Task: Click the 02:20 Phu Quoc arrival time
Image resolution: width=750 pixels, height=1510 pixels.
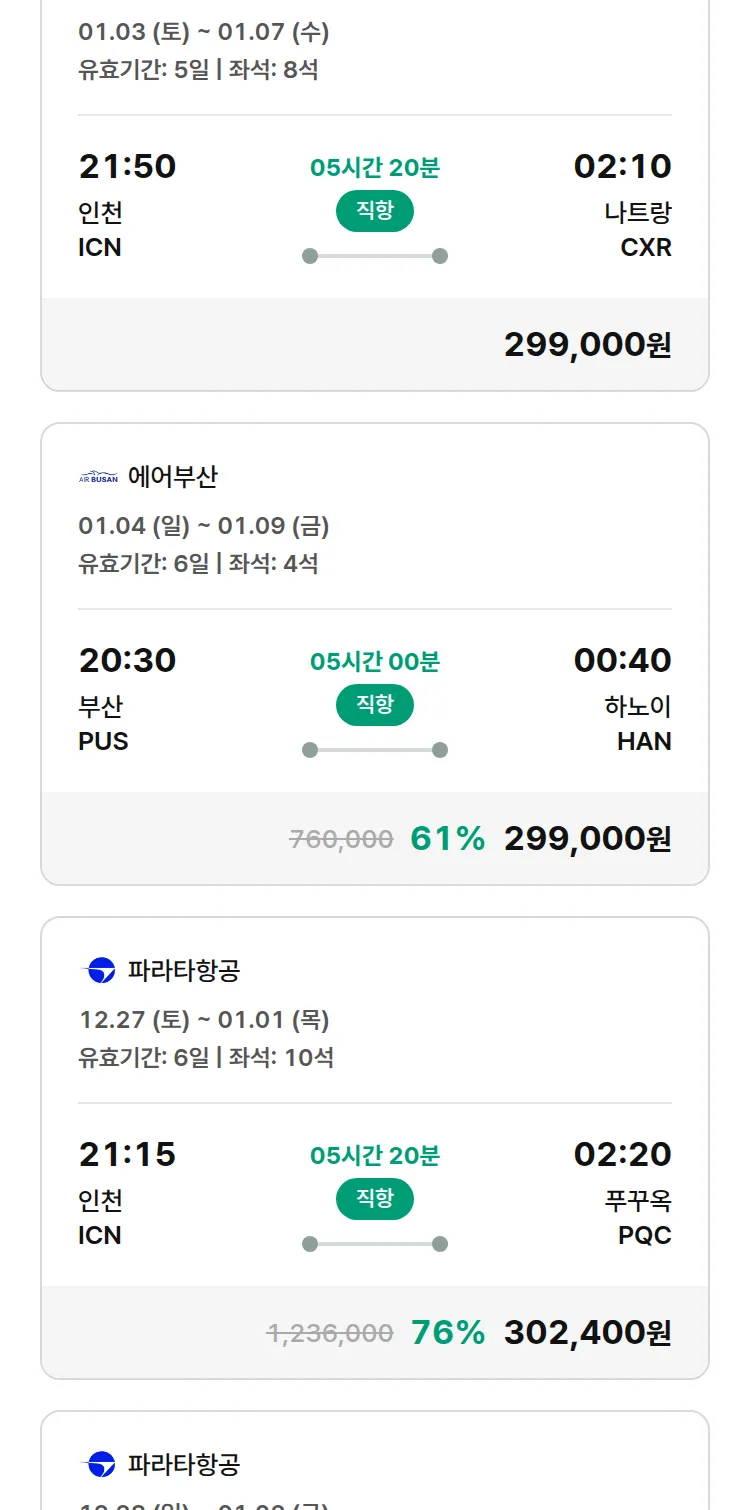Action: pos(622,1154)
